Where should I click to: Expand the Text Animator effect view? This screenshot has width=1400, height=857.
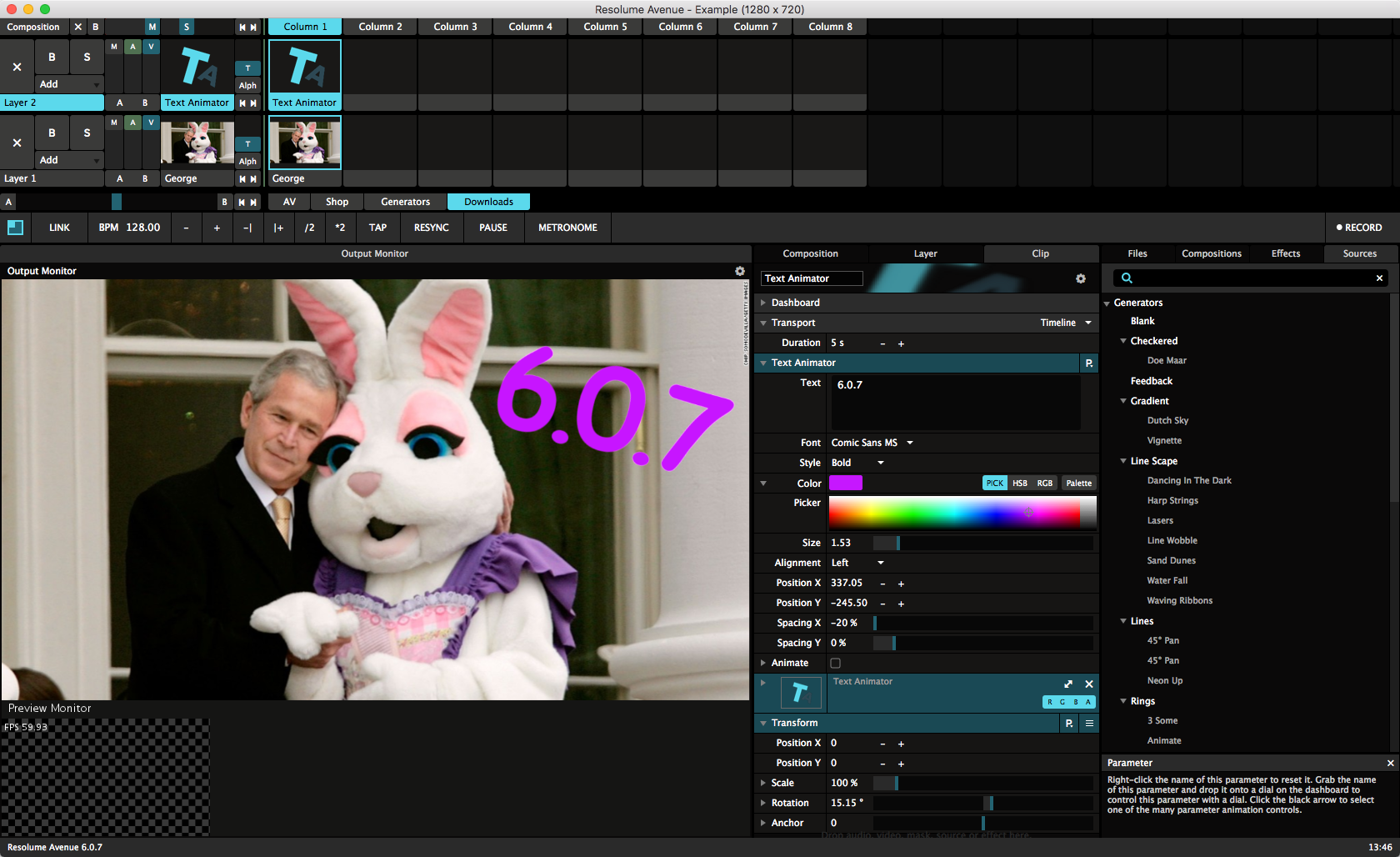point(1068,684)
